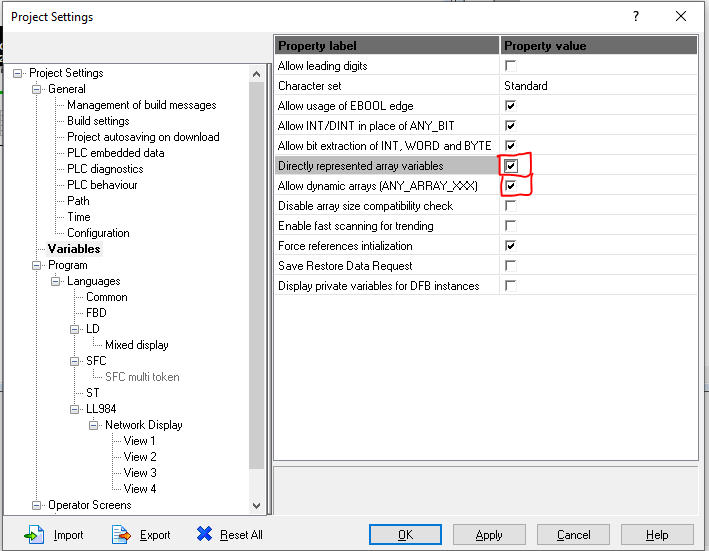Select Project autosaving on download
709x551 pixels.
pos(143,137)
